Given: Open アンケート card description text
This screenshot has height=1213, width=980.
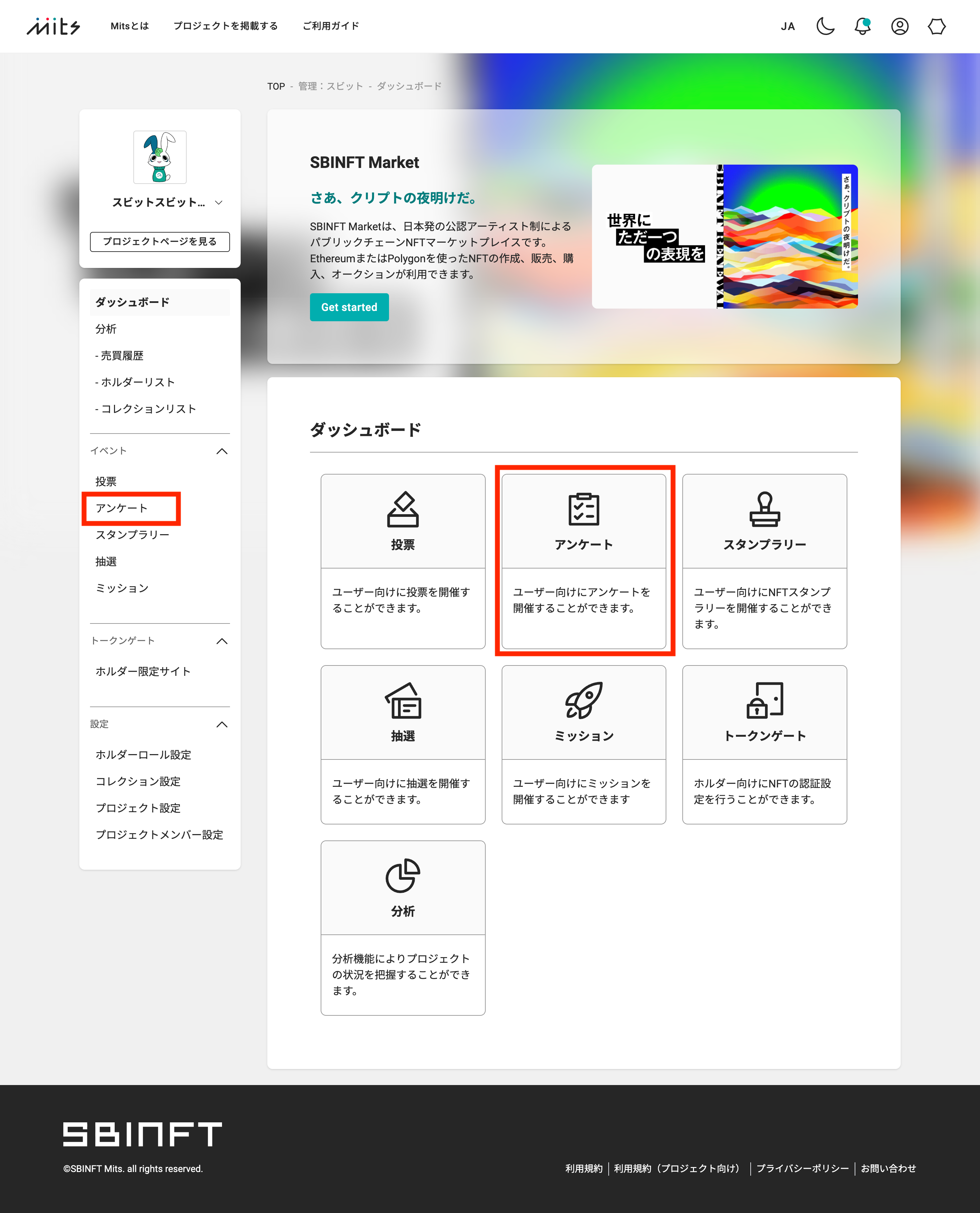Looking at the screenshot, I should tap(582, 600).
